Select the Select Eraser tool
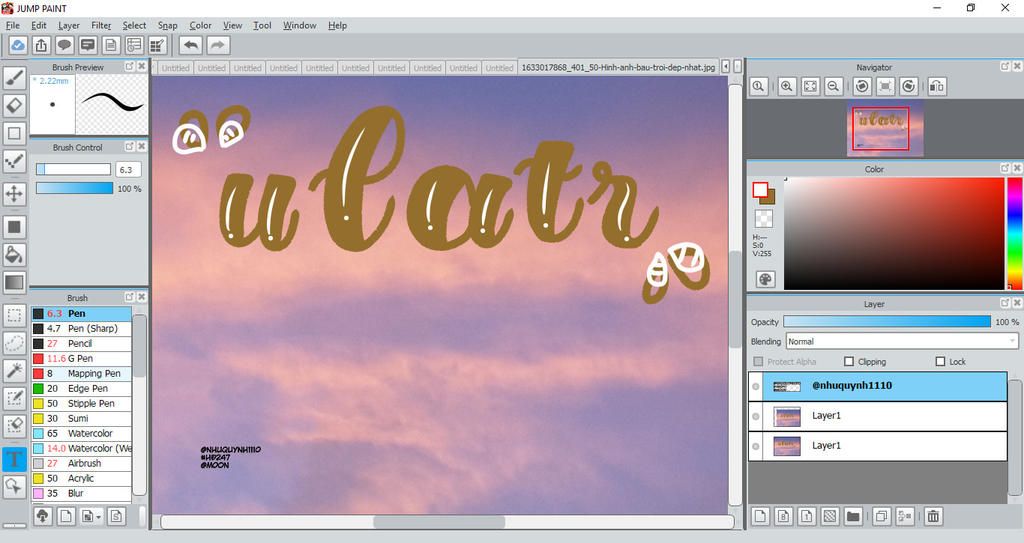Image resolution: width=1024 pixels, height=543 pixels. (14, 425)
